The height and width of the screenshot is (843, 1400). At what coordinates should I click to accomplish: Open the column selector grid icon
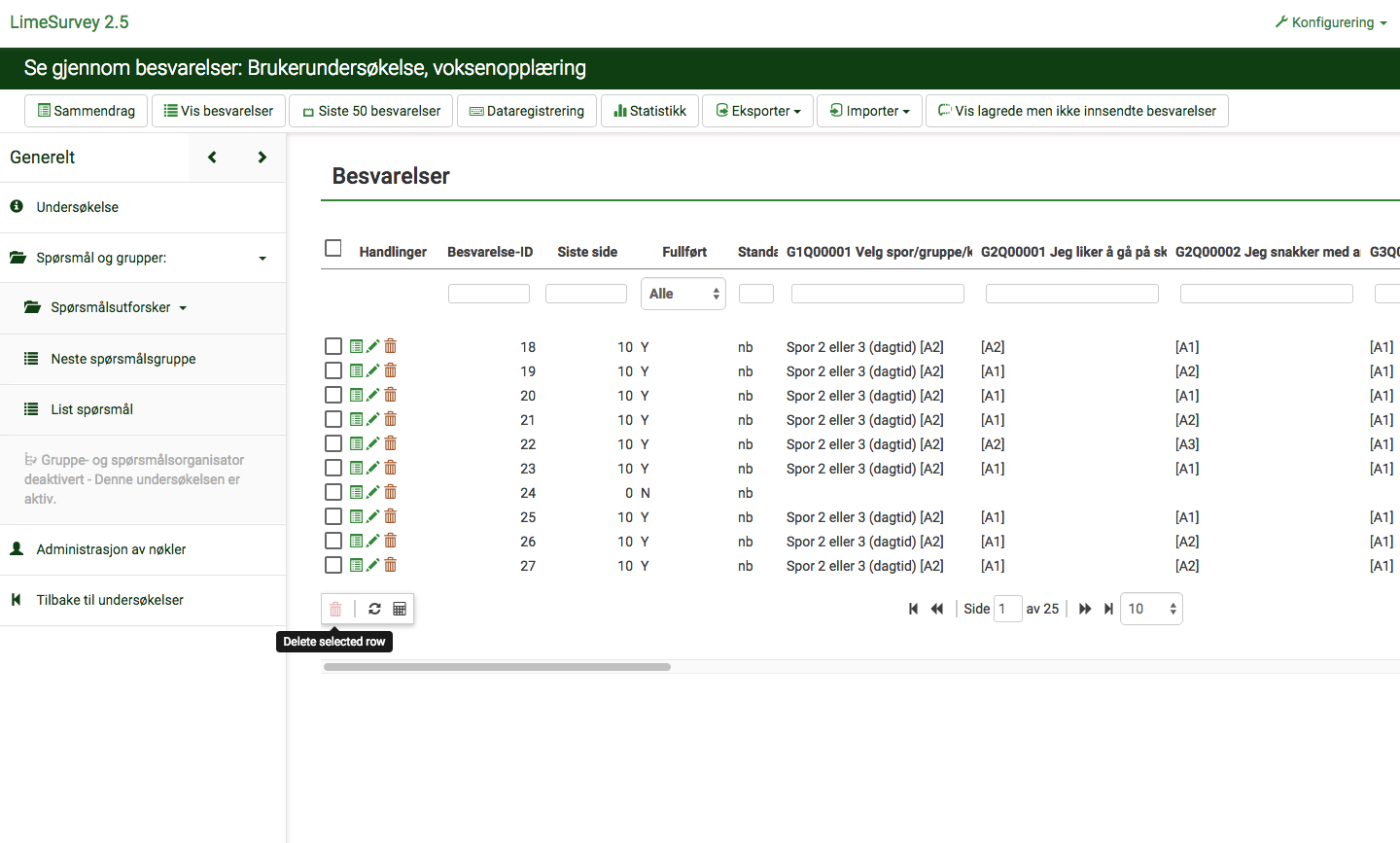coord(400,609)
